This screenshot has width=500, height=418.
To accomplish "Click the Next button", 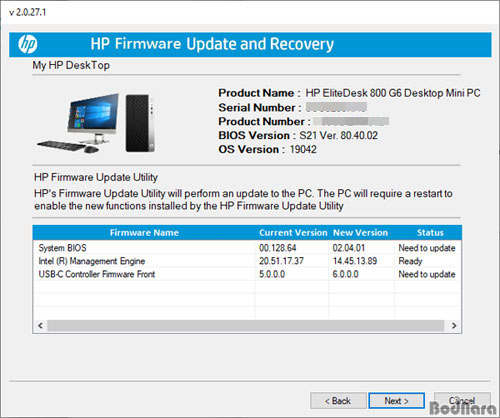I will (396, 401).
